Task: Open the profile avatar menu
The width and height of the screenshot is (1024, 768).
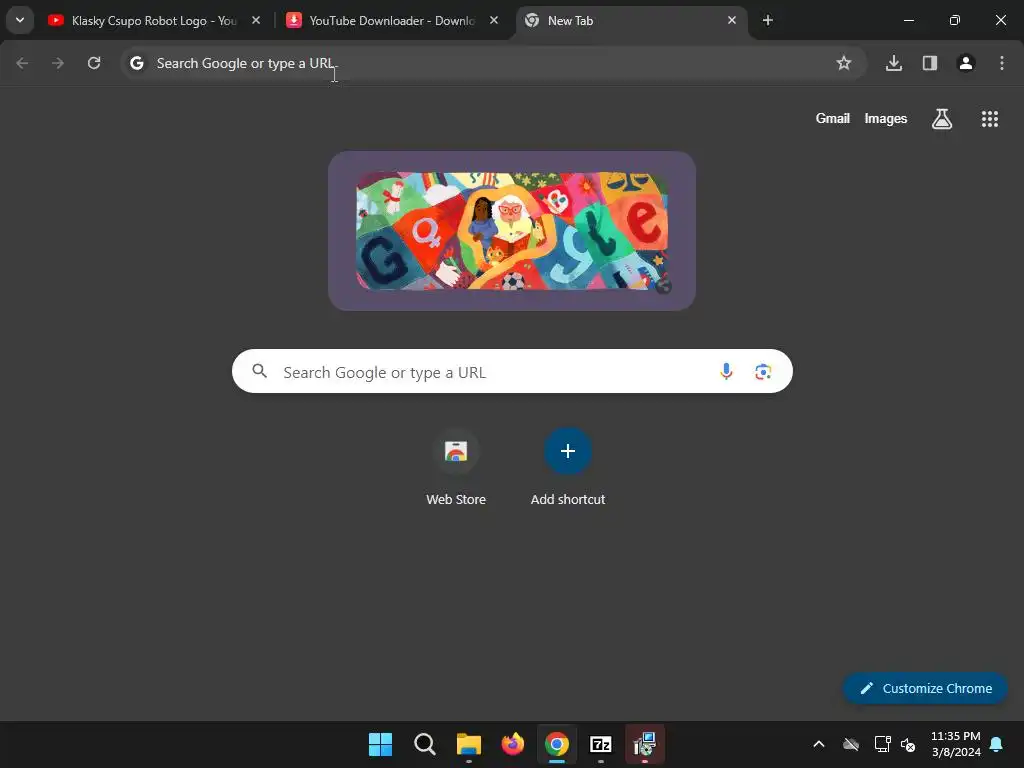Action: pyautogui.click(x=966, y=63)
